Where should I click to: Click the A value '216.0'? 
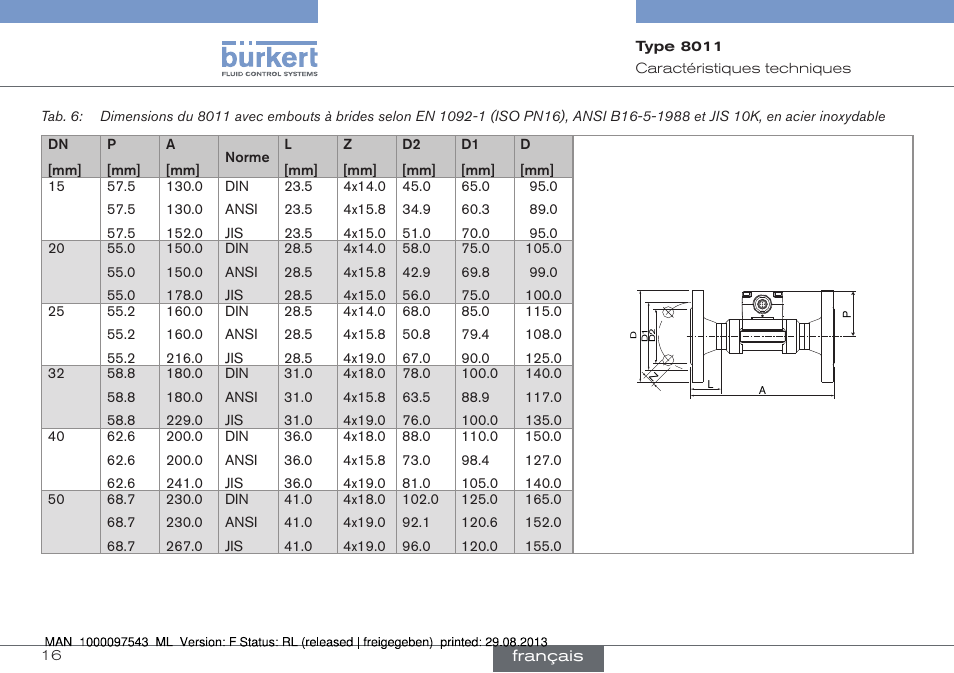(184, 358)
